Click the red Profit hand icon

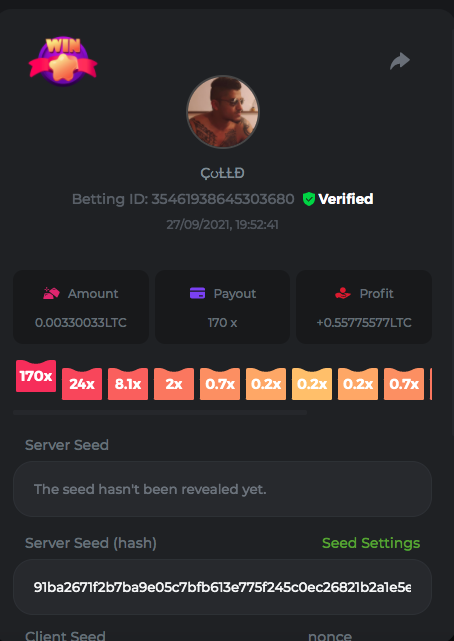pos(343,293)
